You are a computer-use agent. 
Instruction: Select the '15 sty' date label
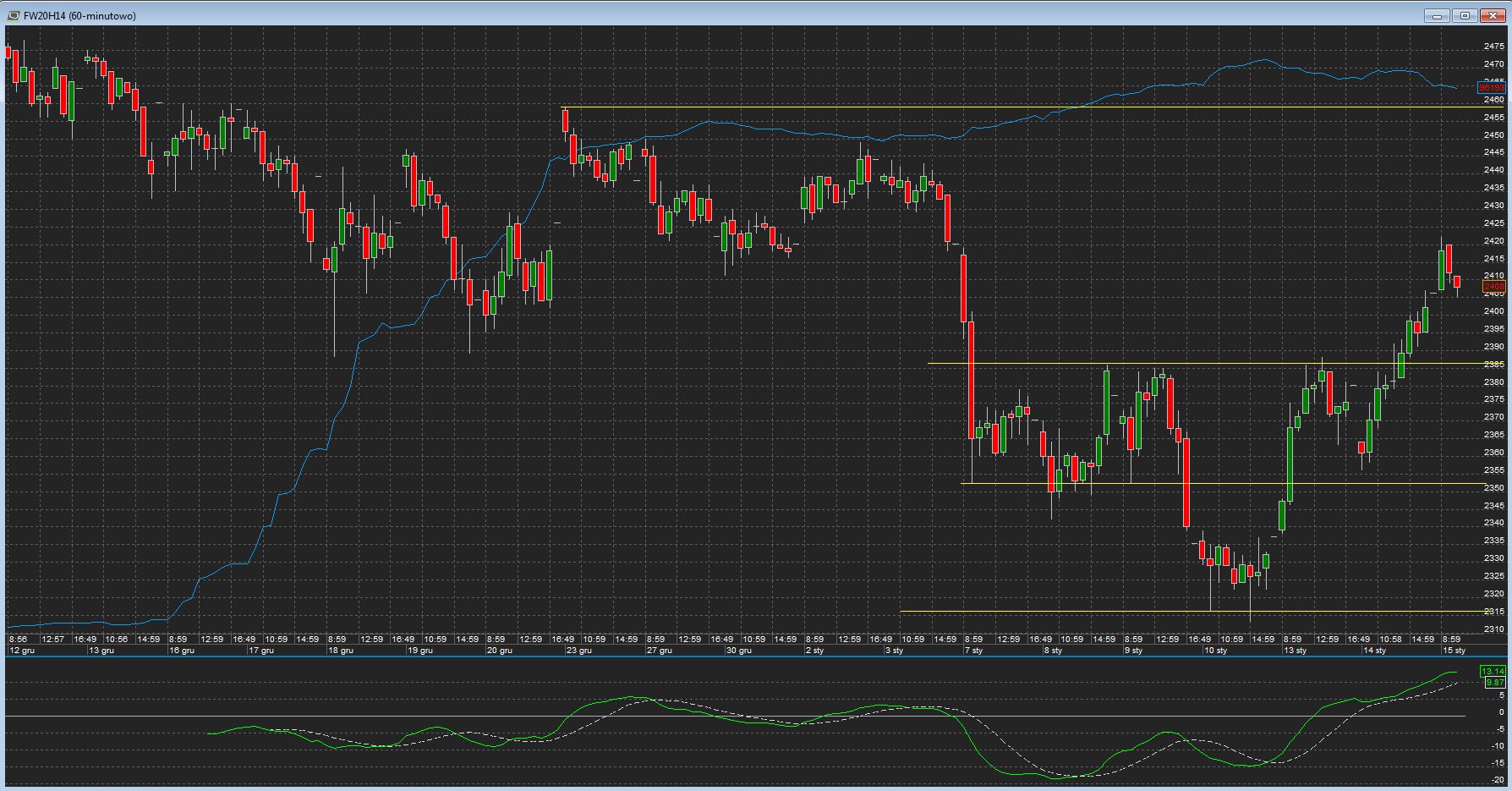(1454, 651)
